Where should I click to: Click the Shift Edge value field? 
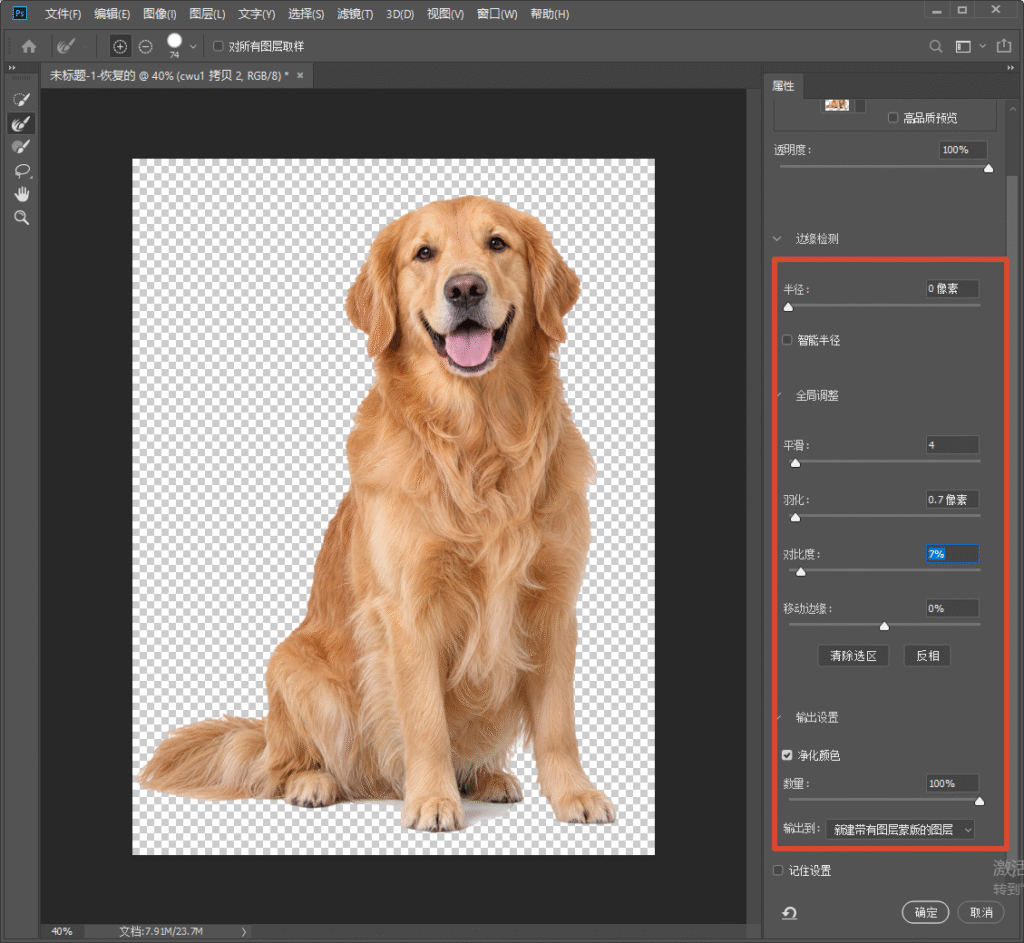click(952, 609)
